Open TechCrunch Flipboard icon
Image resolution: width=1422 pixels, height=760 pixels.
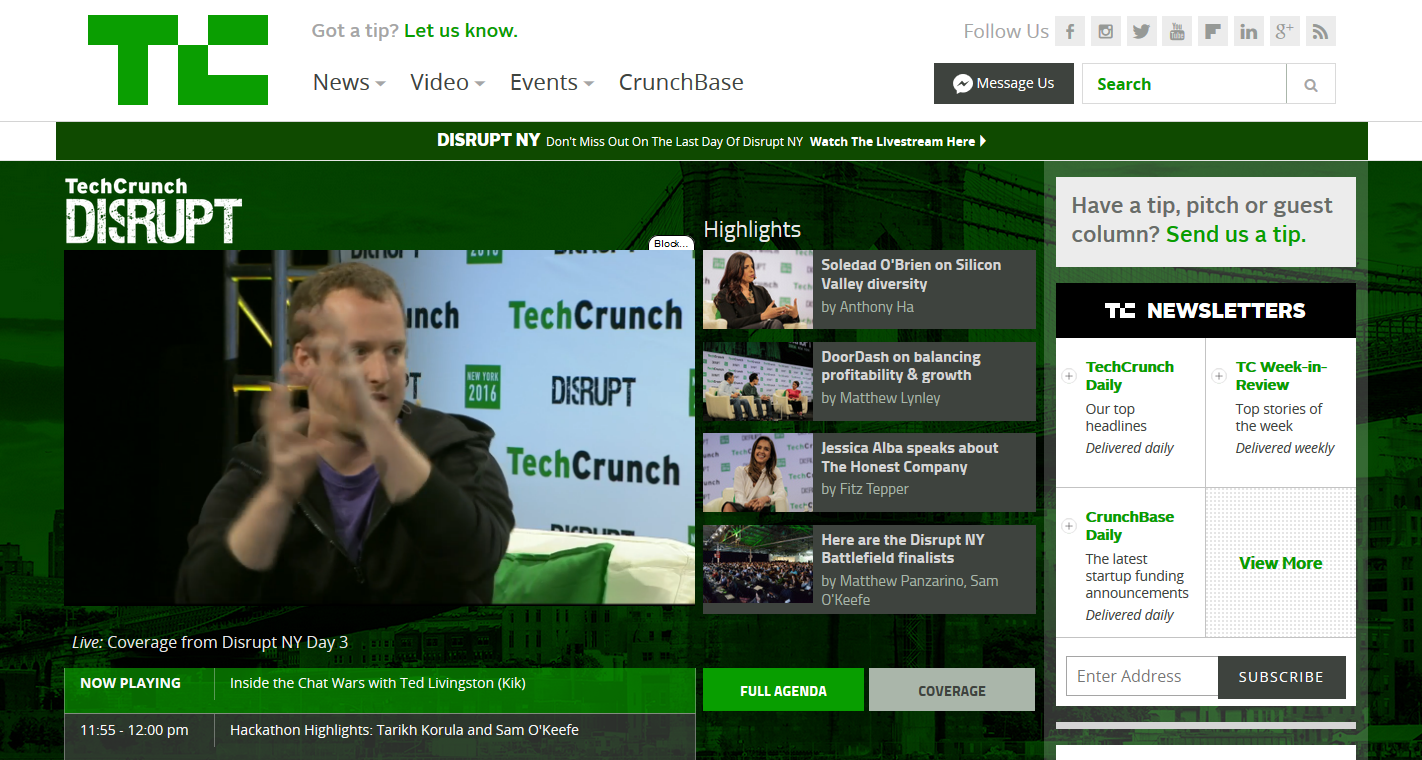coord(1213,31)
